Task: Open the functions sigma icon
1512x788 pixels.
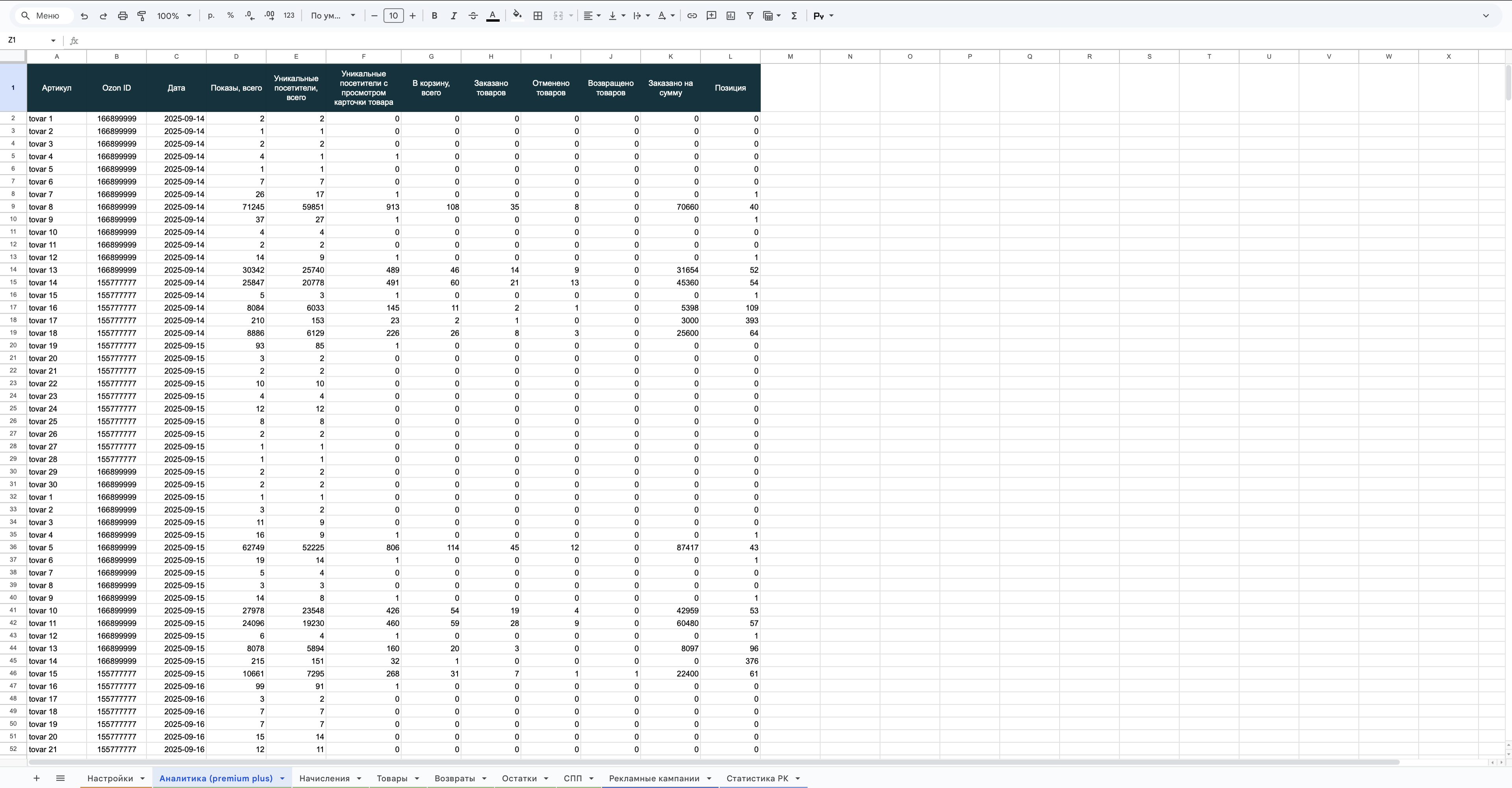Action: [x=794, y=16]
